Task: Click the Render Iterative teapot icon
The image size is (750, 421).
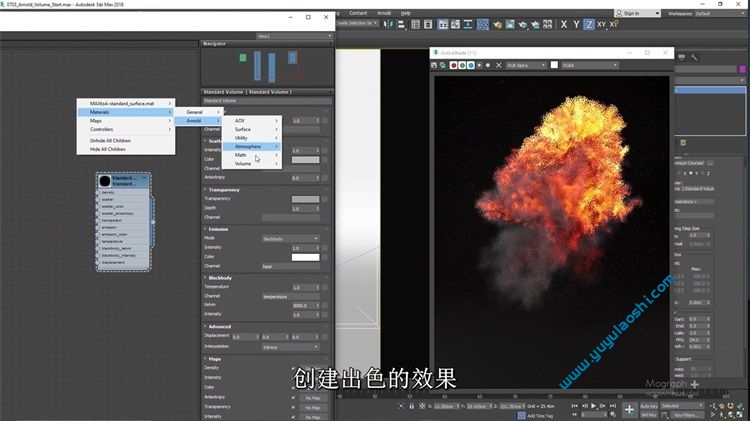Action: (x=535, y=24)
